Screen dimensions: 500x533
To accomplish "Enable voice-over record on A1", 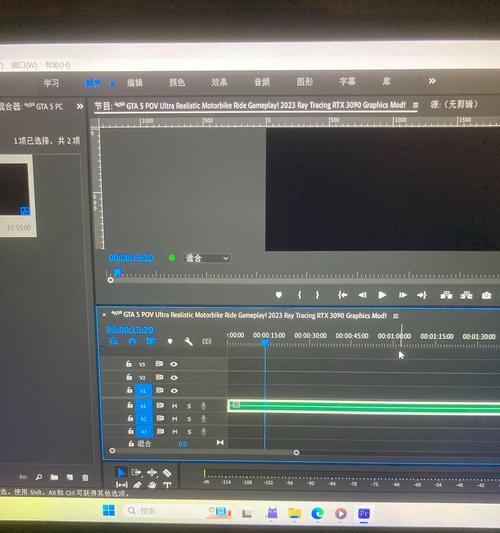I will click(x=203, y=406).
